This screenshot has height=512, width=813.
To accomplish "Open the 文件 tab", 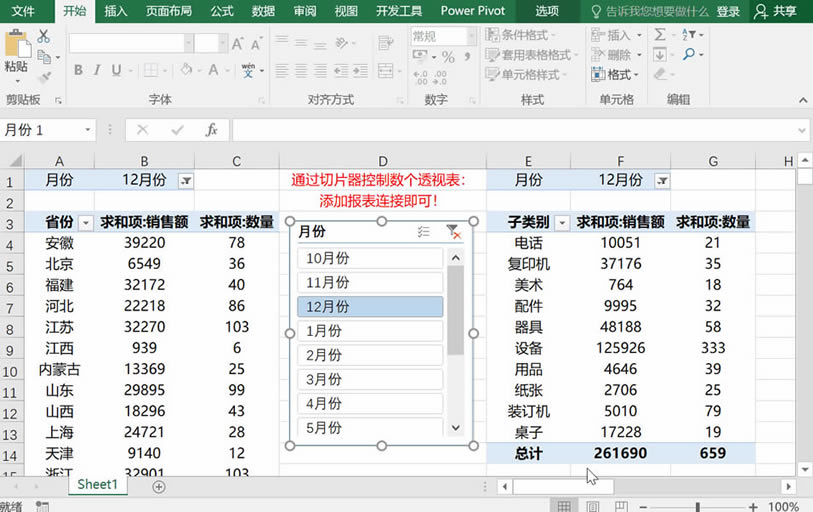I will [23, 11].
